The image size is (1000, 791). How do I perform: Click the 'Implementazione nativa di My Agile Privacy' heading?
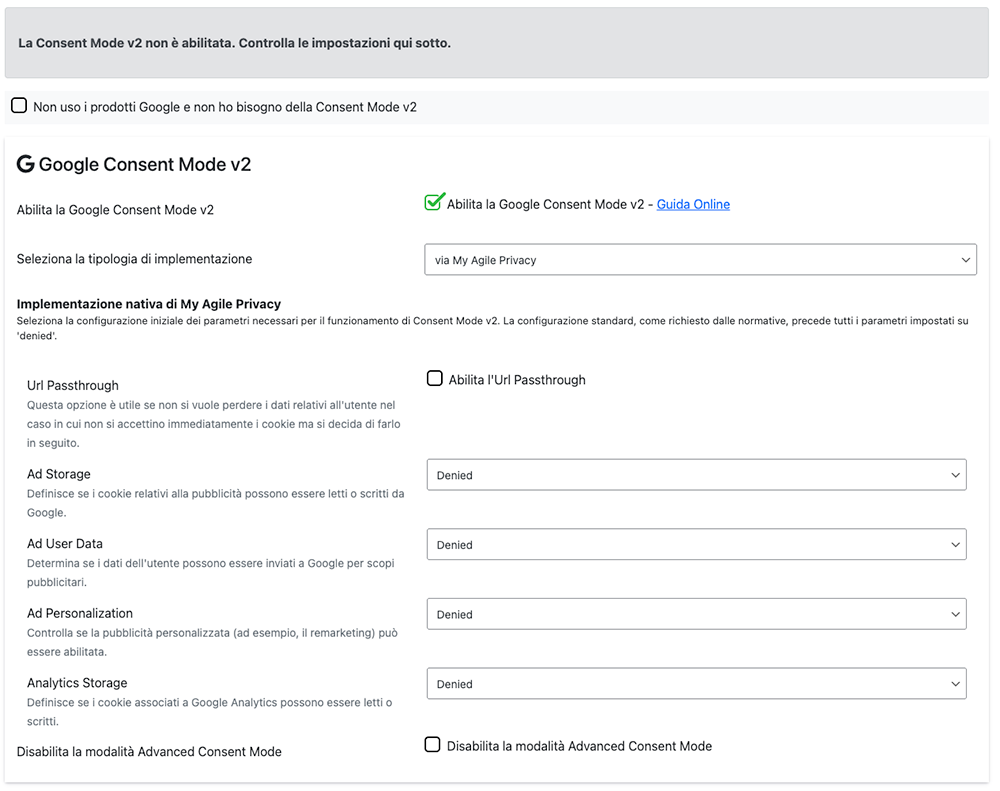(149, 304)
